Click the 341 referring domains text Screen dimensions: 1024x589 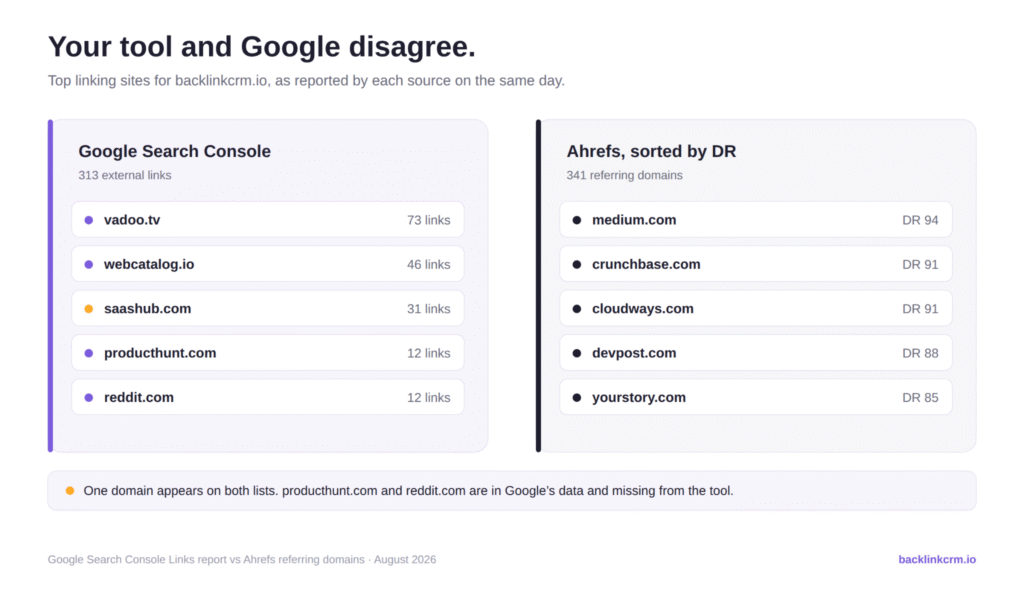click(x=624, y=176)
